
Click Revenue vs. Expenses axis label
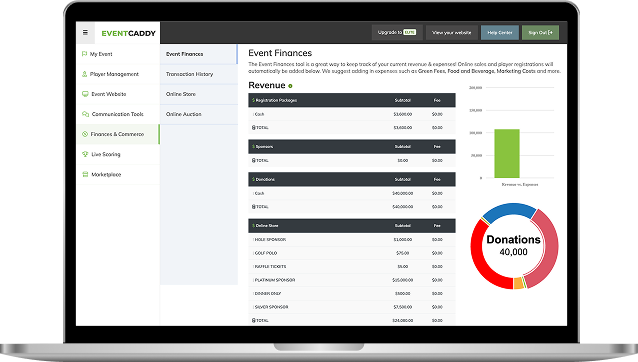[x=520, y=185]
